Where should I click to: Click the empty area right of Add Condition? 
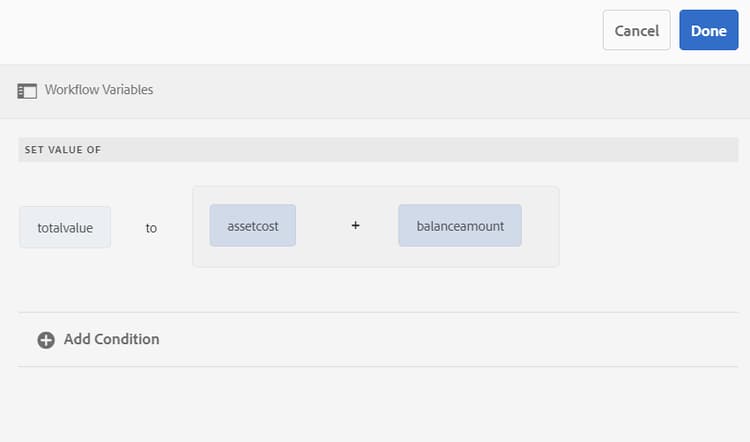450,339
